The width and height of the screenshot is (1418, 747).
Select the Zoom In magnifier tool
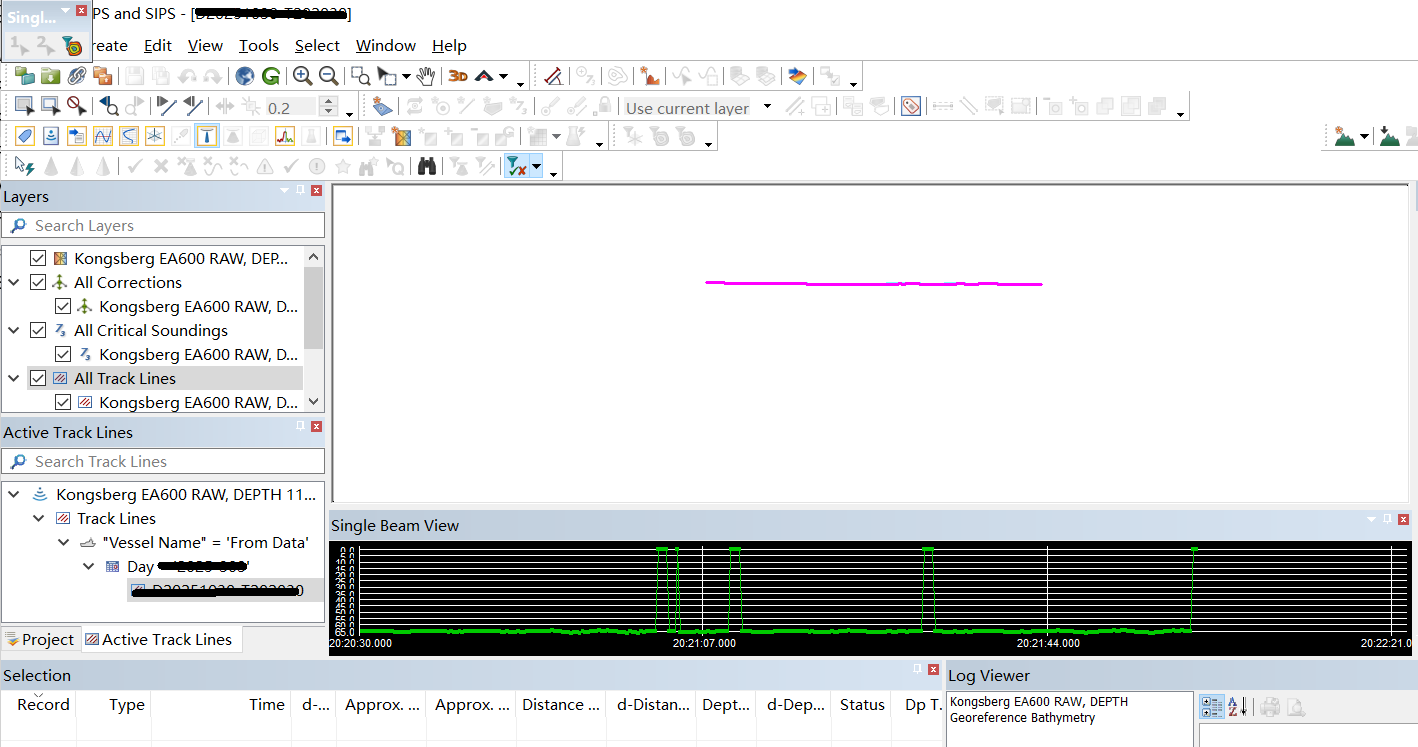tap(302, 76)
